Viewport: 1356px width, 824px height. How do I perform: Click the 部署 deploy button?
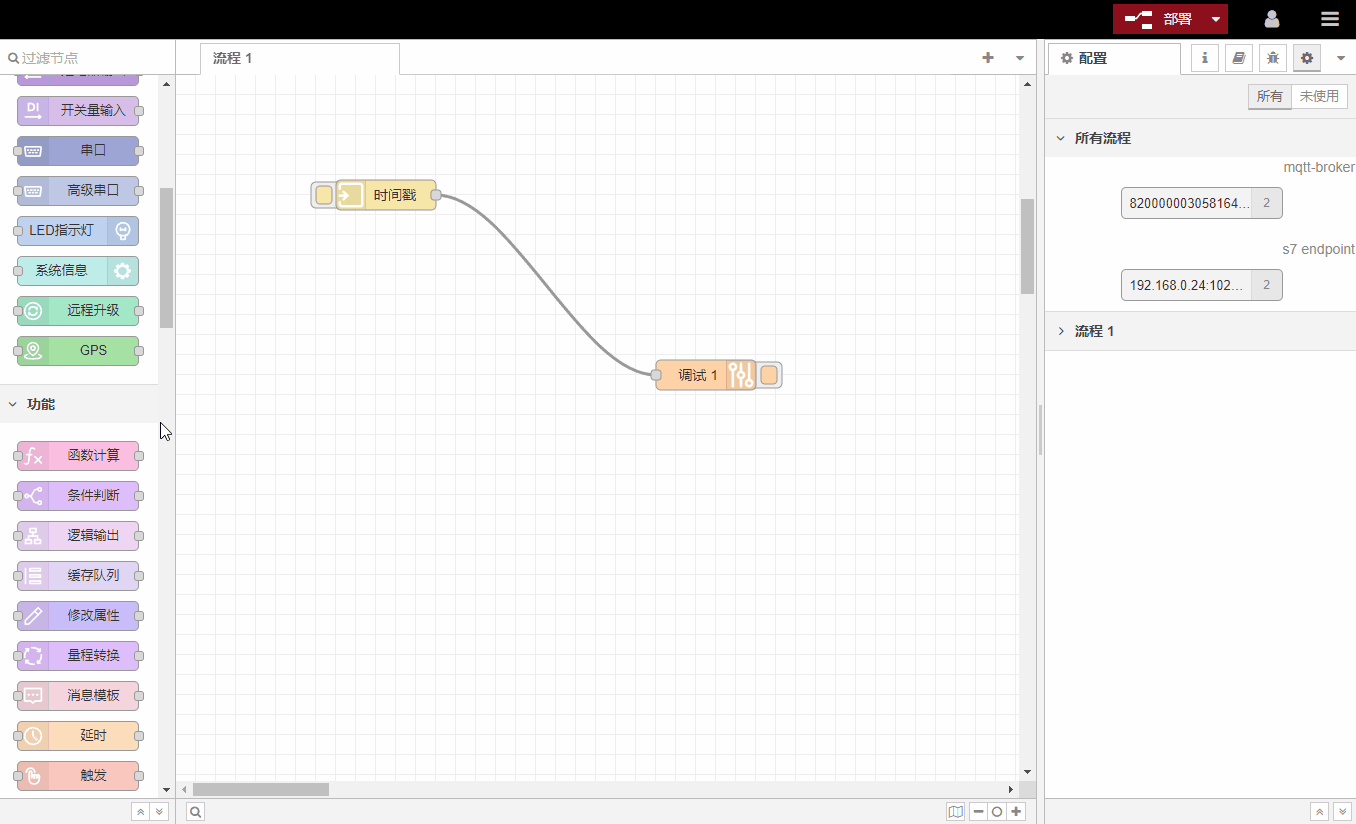(x=1158, y=19)
